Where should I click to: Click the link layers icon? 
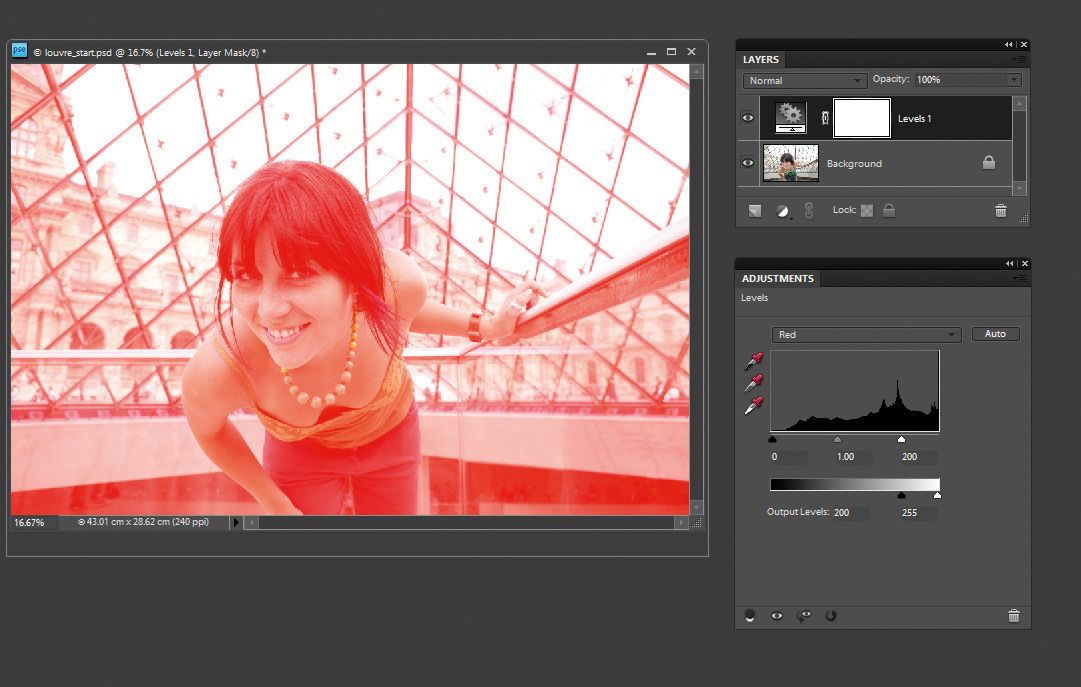(x=808, y=210)
